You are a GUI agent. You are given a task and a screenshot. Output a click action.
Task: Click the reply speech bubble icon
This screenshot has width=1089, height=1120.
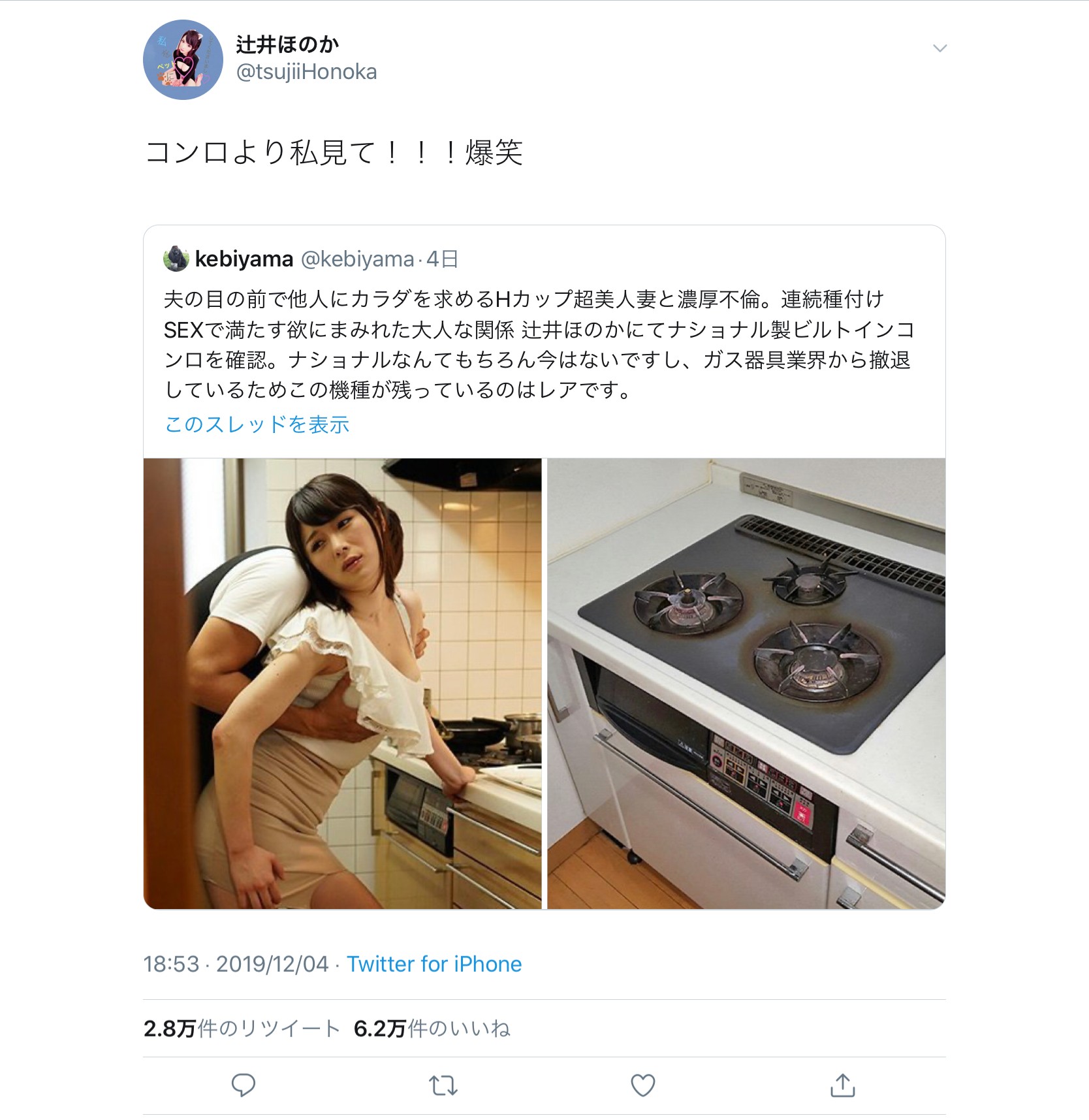click(244, 1085)
